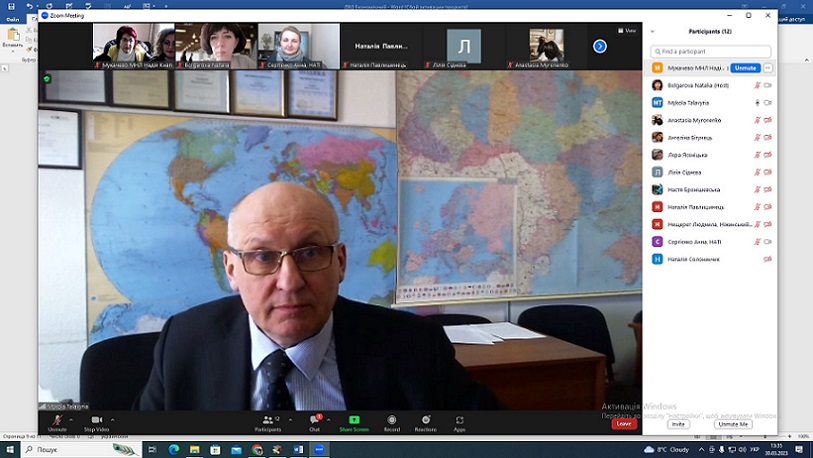The width and height of the screenshot is (813, 458).
Task: Click Bolgarova Natalia muted mic icon
Action: tap(757, 85)
